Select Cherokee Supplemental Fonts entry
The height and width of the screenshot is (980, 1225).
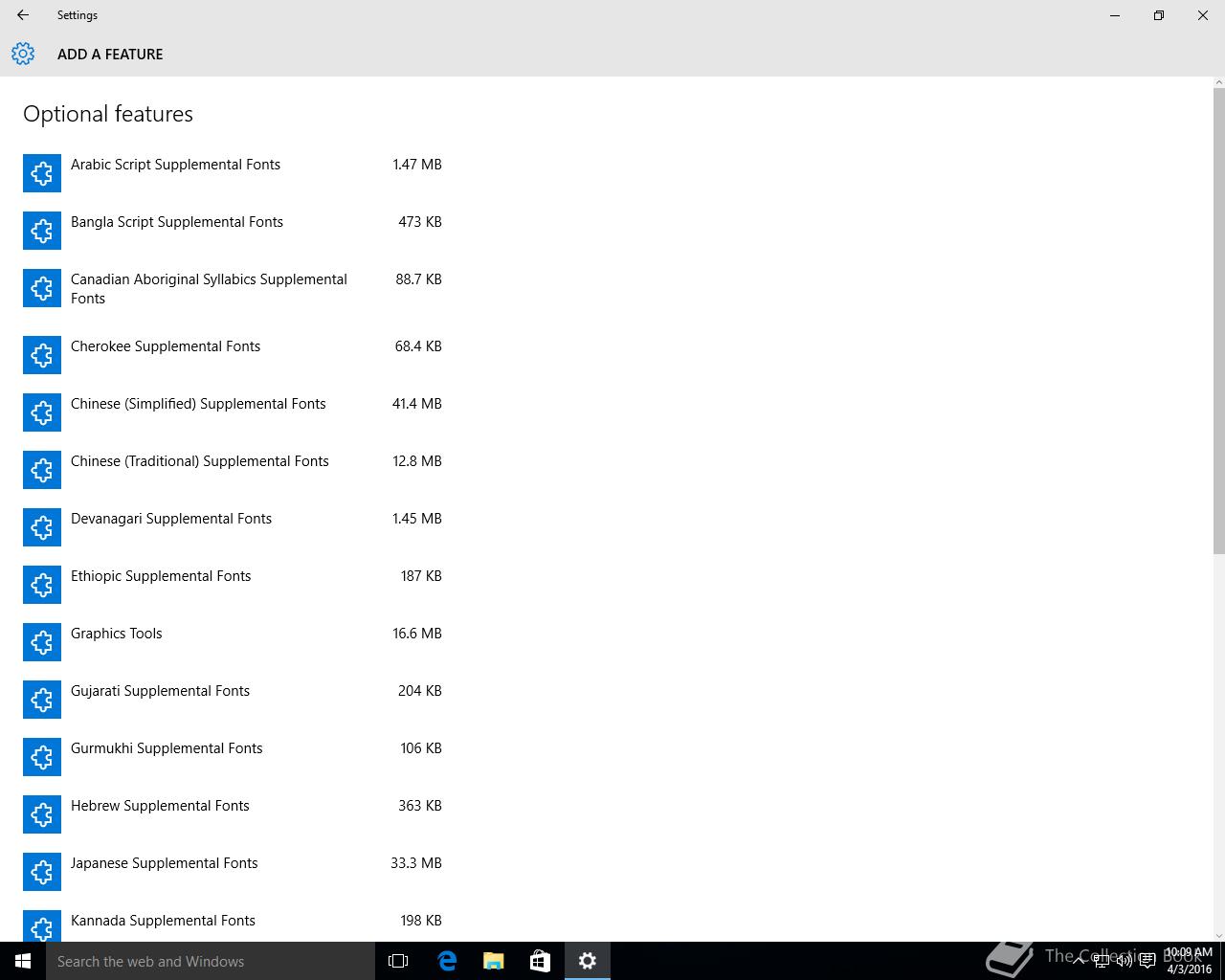(166, 346)
